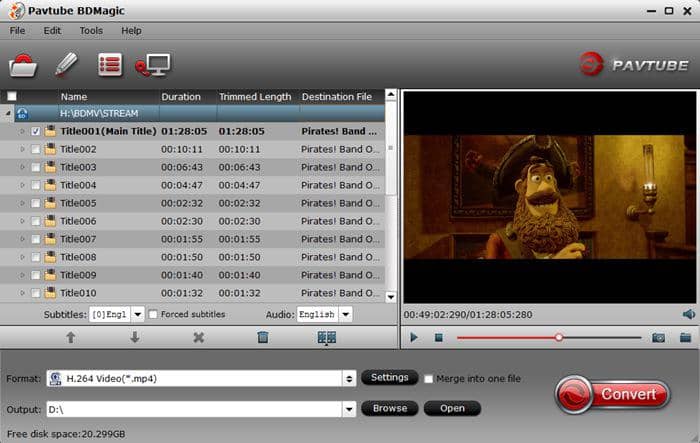700x443 pixels.
Task: Open the Subtitles dropdown arrow
Action: (x=138, y=314)
